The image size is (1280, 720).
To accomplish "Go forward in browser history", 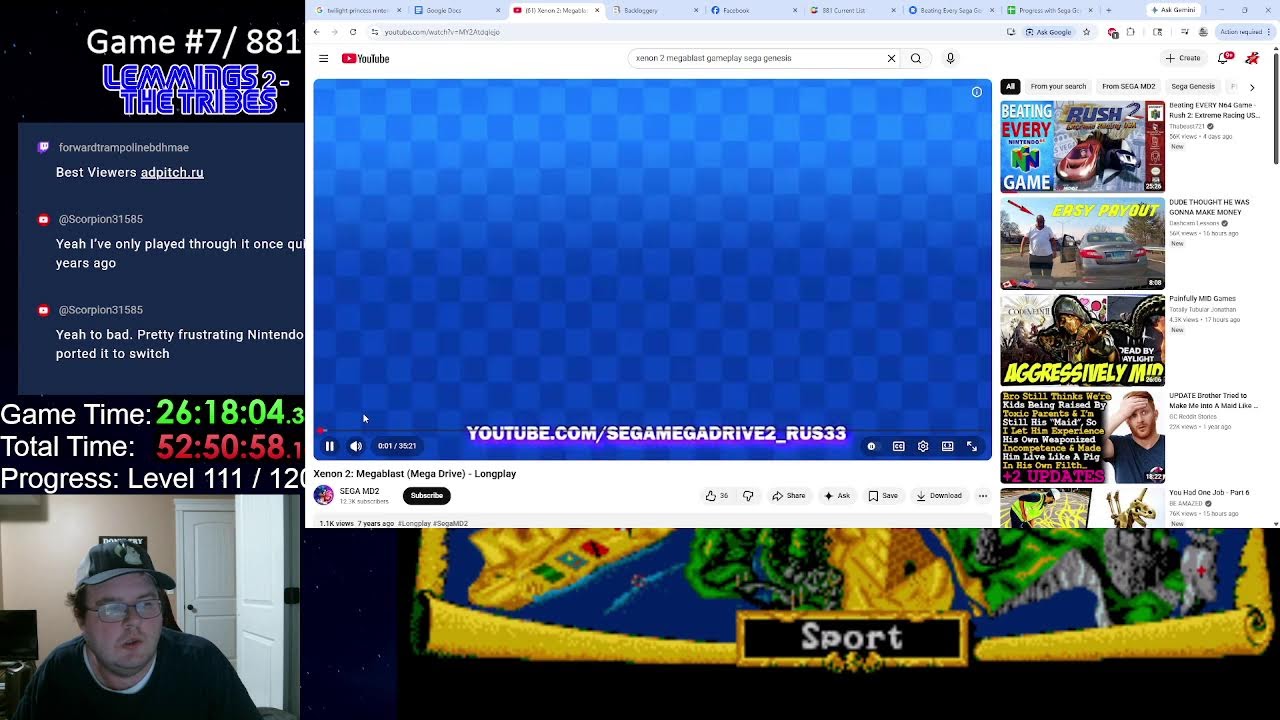I will tap(335, 32).
